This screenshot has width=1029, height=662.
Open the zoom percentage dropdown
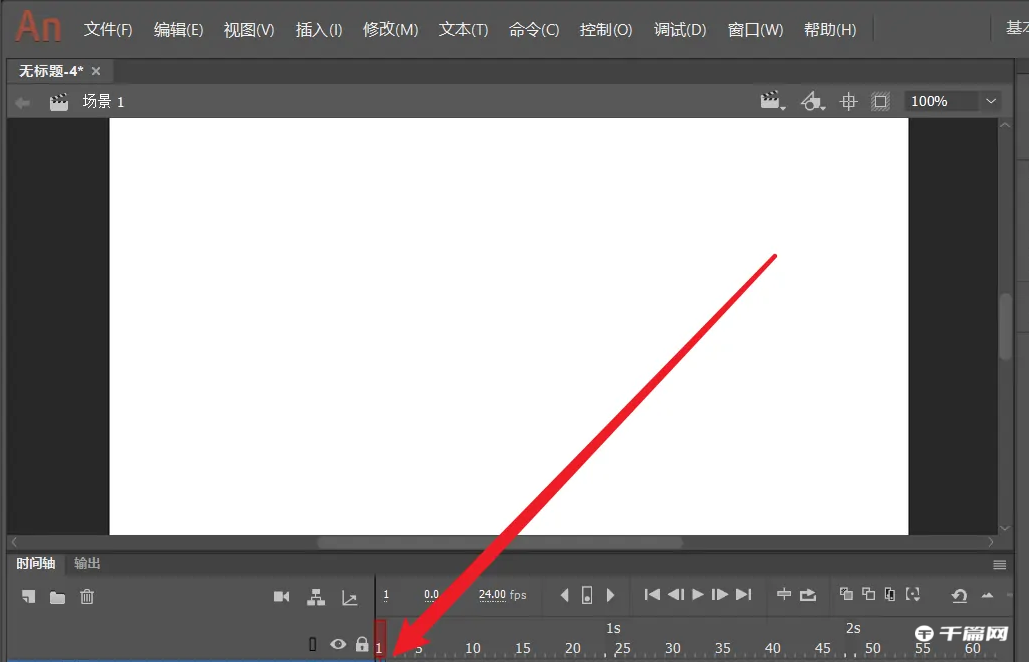pos(990,100)
